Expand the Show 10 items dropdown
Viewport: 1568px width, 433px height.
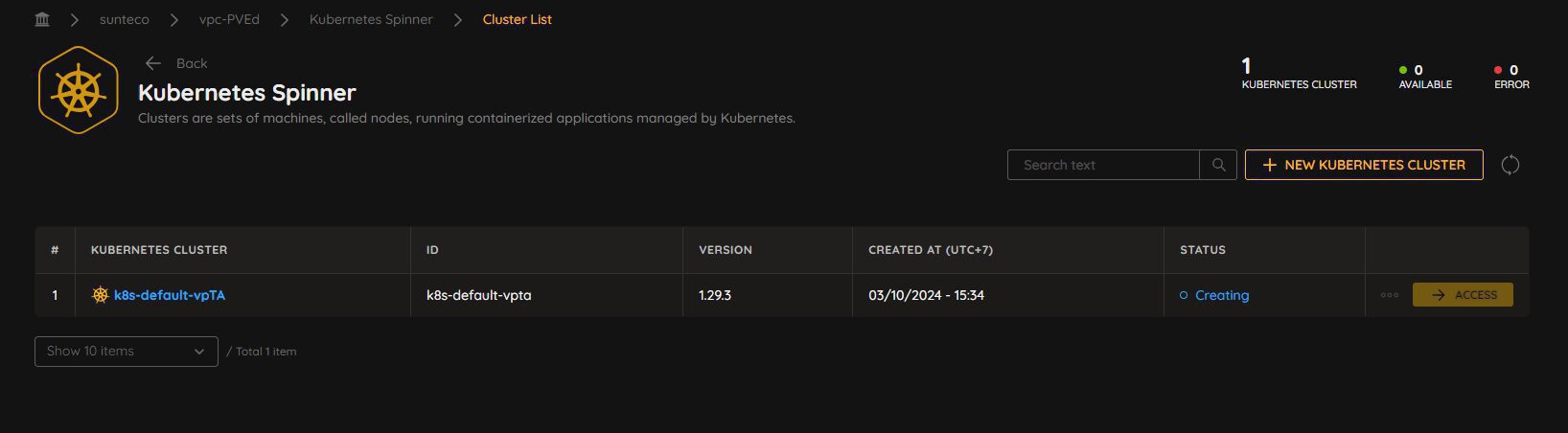click(x=127, y=352)
